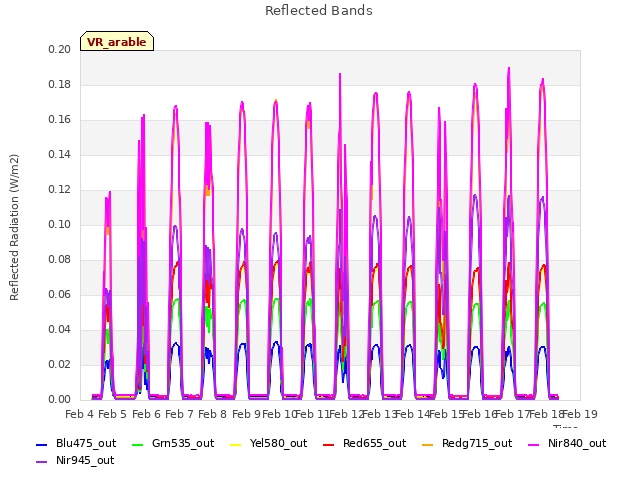Select the Red655_out legend label
This screenshot has height=480, width=640.
374,443
